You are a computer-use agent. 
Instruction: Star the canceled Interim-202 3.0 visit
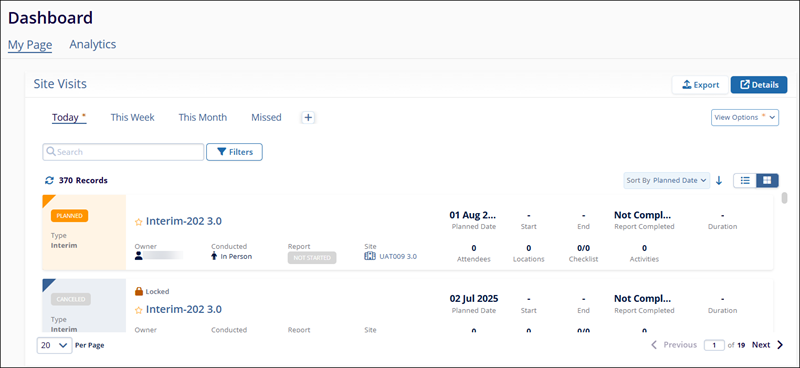[138, 310]
